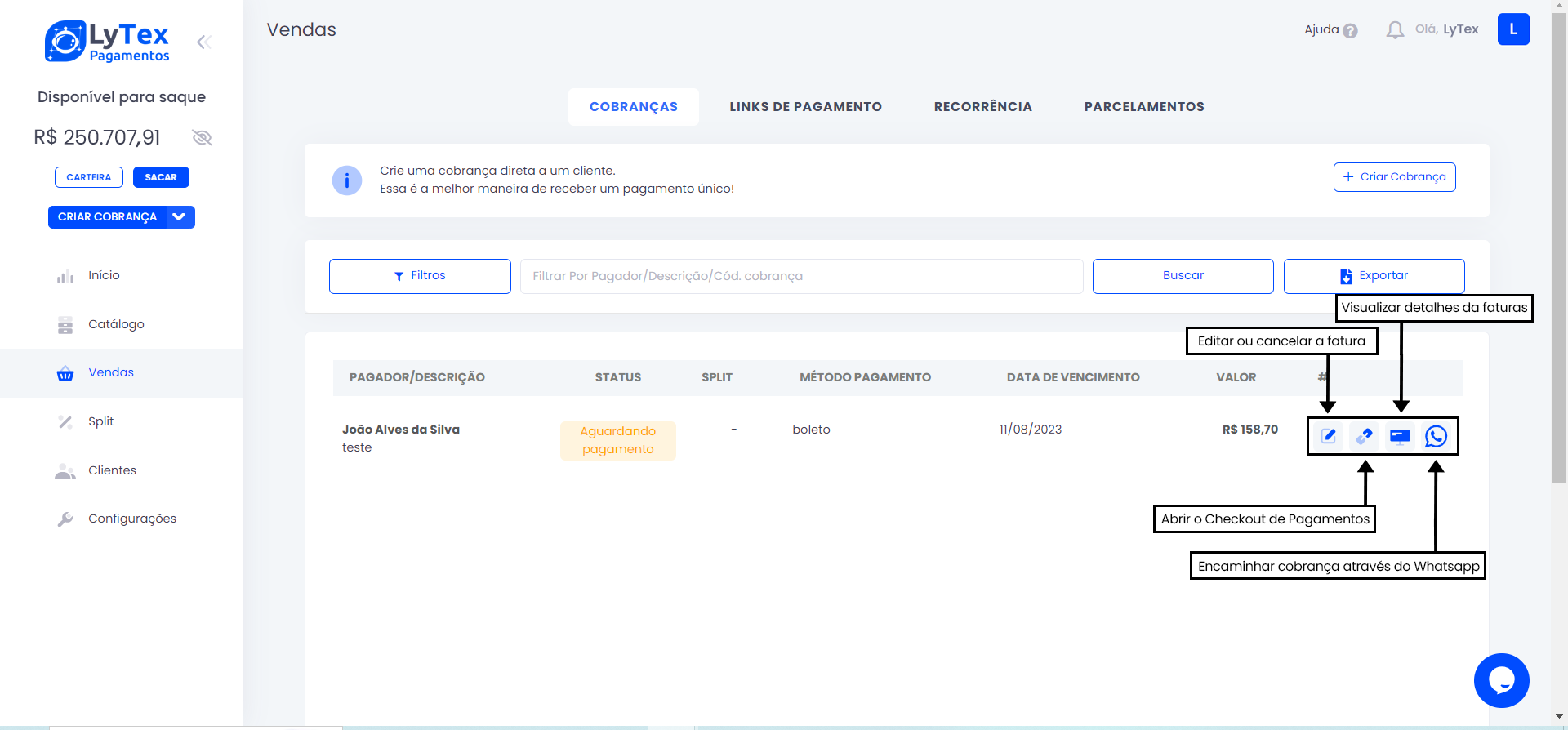Click the + Criar Cobrança button
The width and height of the screenshot is (1568, 730).
click(1395, 177)
